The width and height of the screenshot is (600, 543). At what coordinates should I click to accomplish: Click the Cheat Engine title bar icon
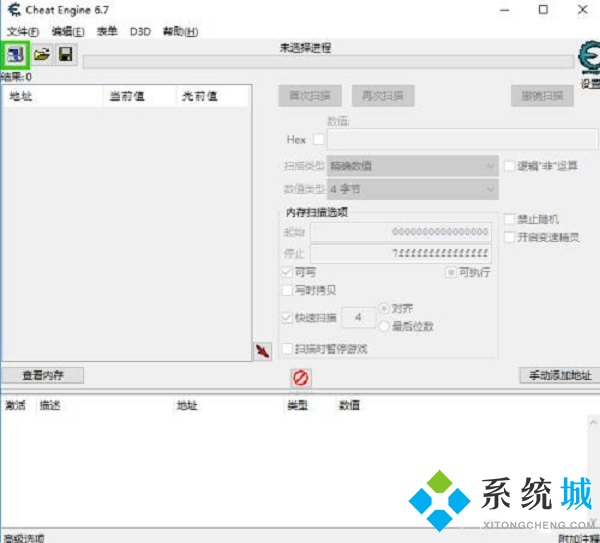click(14, 10)
